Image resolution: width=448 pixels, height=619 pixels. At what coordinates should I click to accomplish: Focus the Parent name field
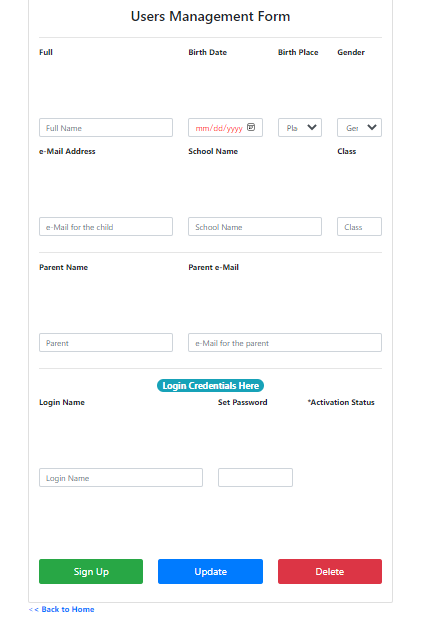coord(106,343)
